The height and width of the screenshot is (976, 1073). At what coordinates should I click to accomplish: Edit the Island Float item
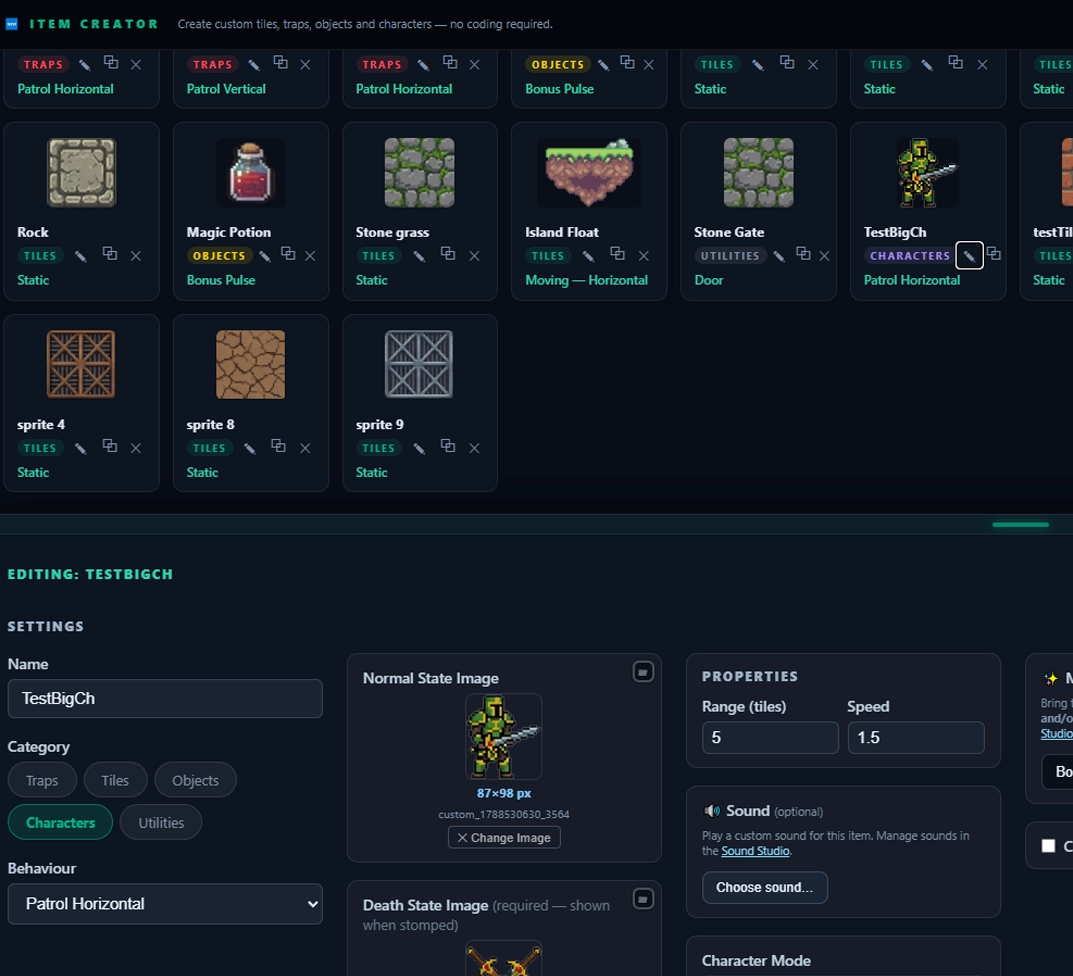589,256
